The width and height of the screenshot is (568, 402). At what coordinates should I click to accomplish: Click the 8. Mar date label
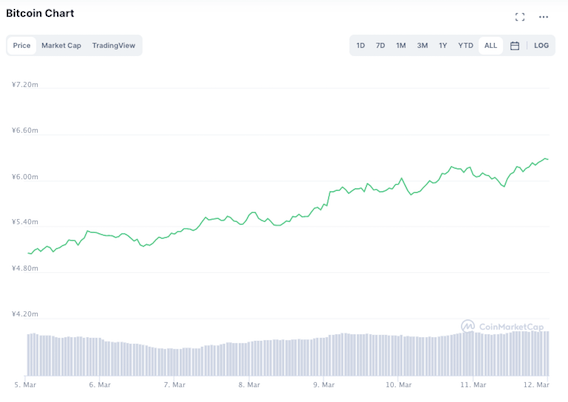click(x=249, y=385)
